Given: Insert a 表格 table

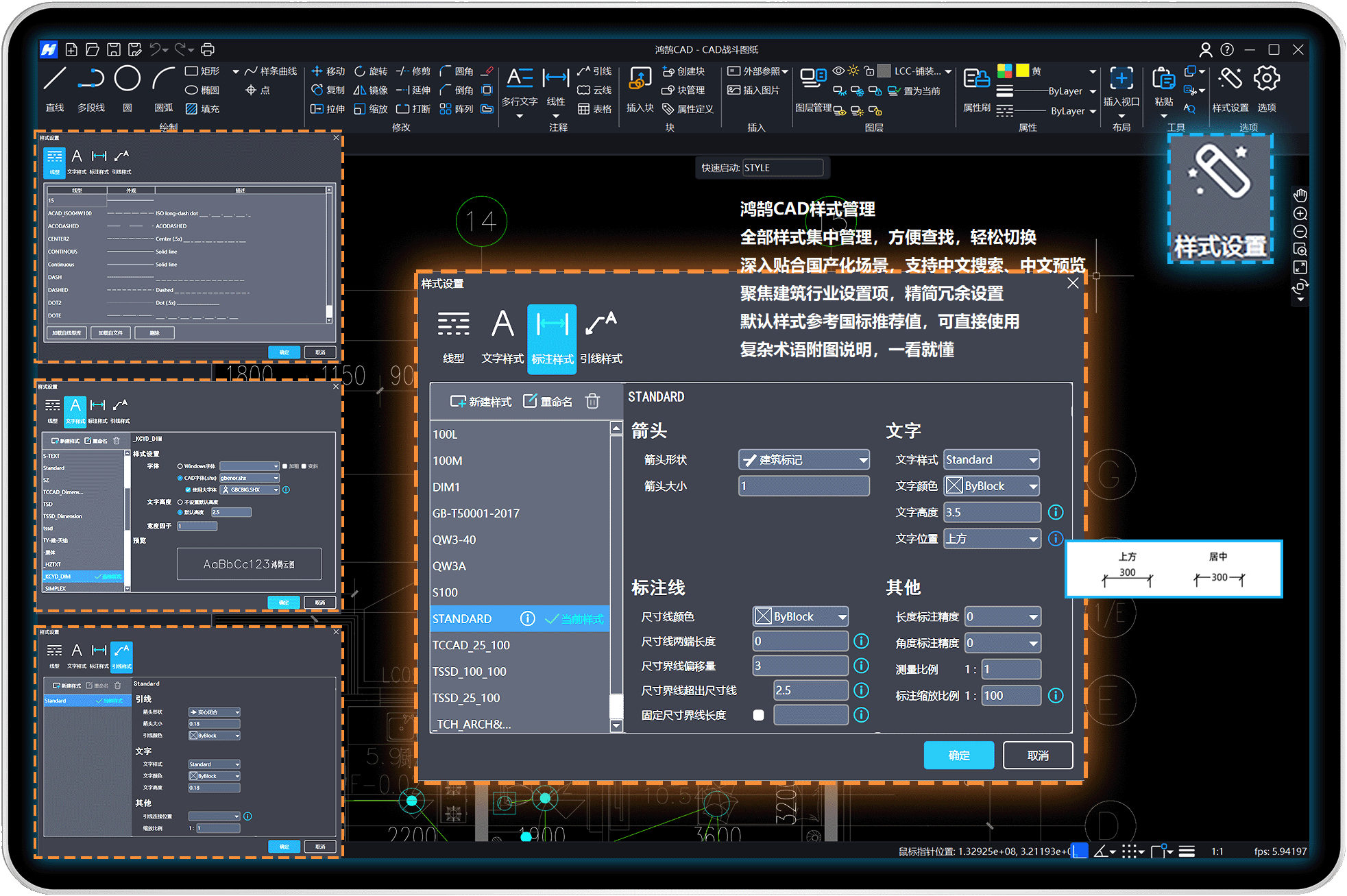Looking at the screenshot, I should [x=594, y=109].
